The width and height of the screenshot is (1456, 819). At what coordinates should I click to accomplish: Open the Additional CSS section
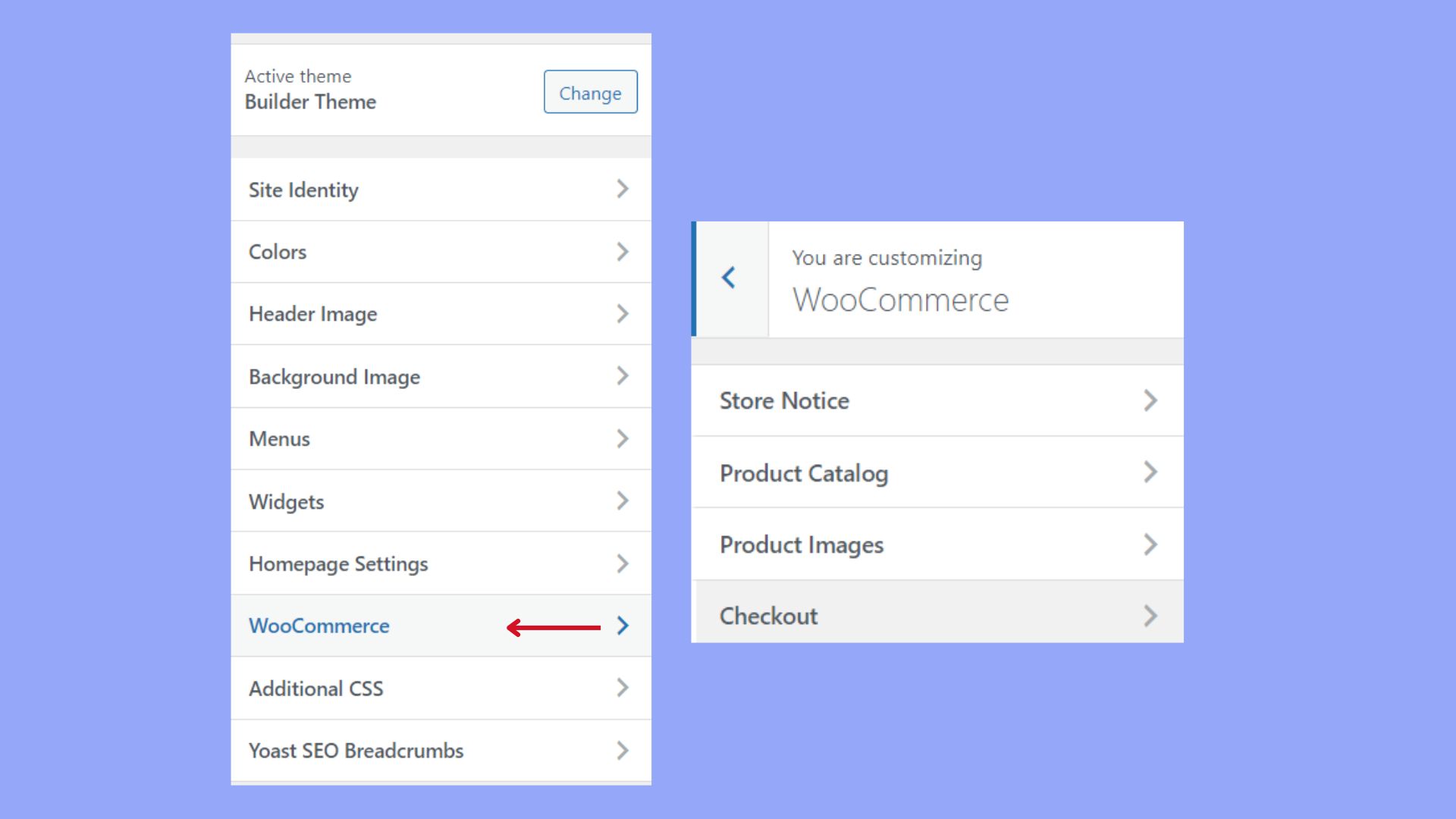tap(316, 689)
